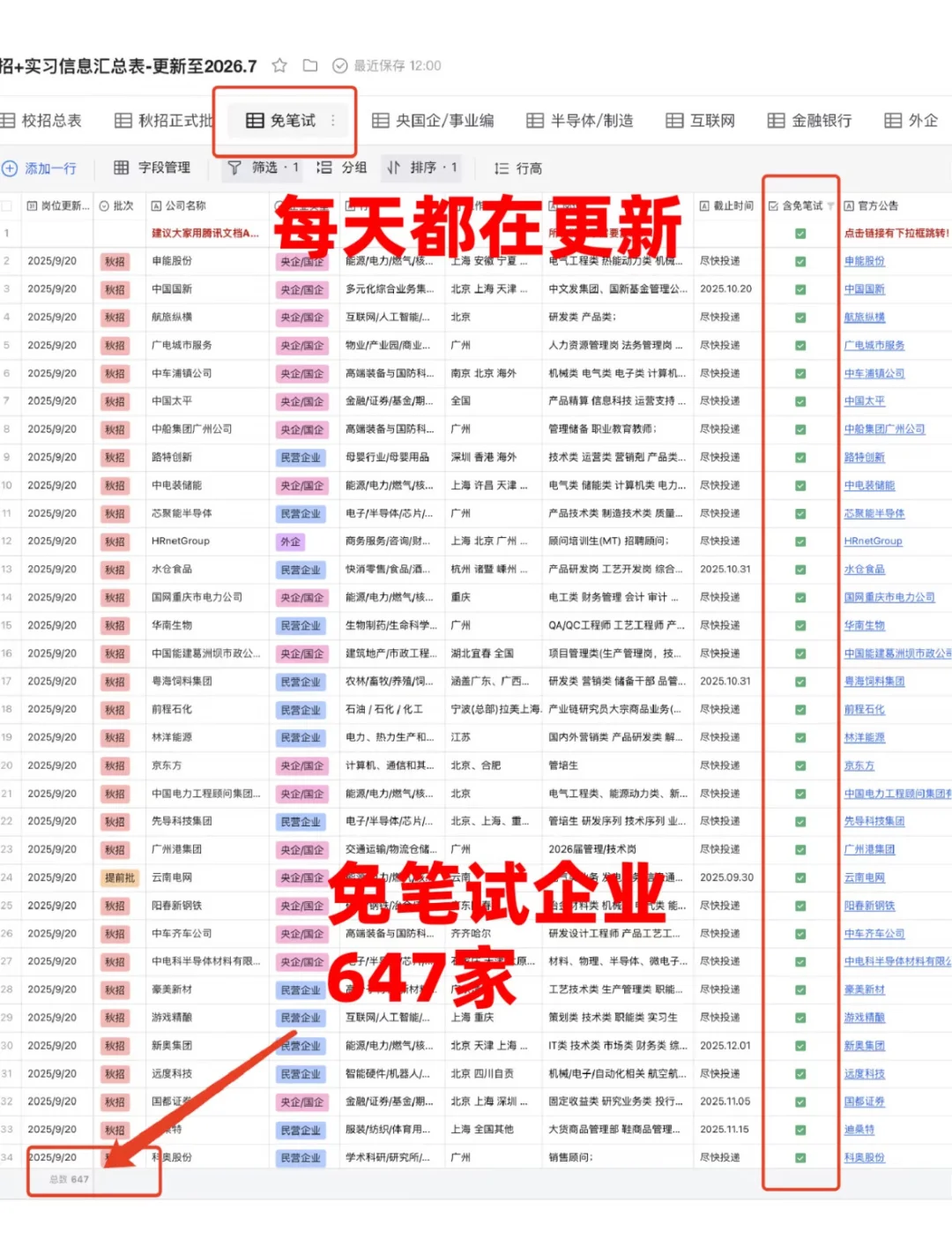952x1247 pixels.
Task: Toggle 含免笔试 checkbox for 中国太平 row
Action: [x=800, y=401]
